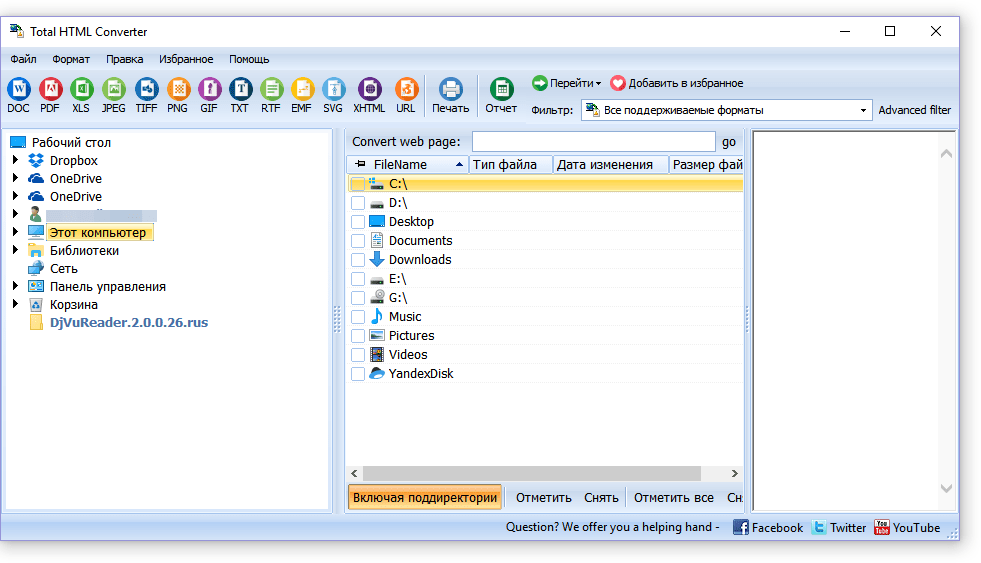981x563 pixels.
Task: Expand the Этот компьютер tree node
Action: (x=15, y=233)
